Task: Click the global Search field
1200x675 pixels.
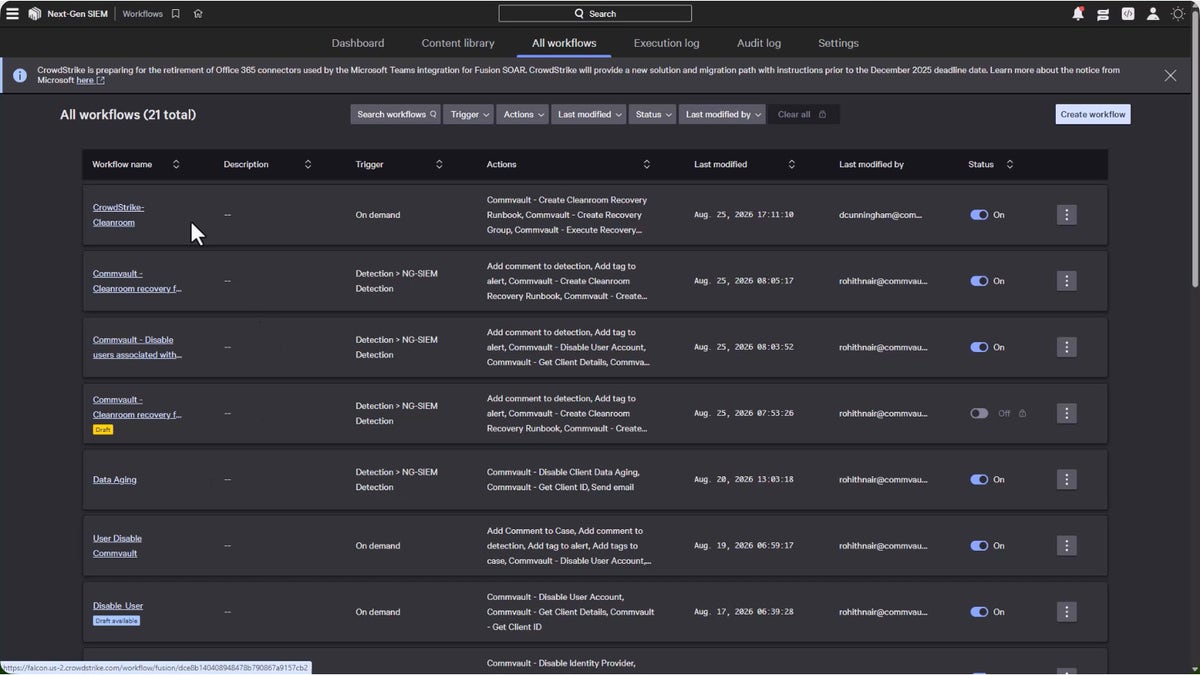Action: 595,14
